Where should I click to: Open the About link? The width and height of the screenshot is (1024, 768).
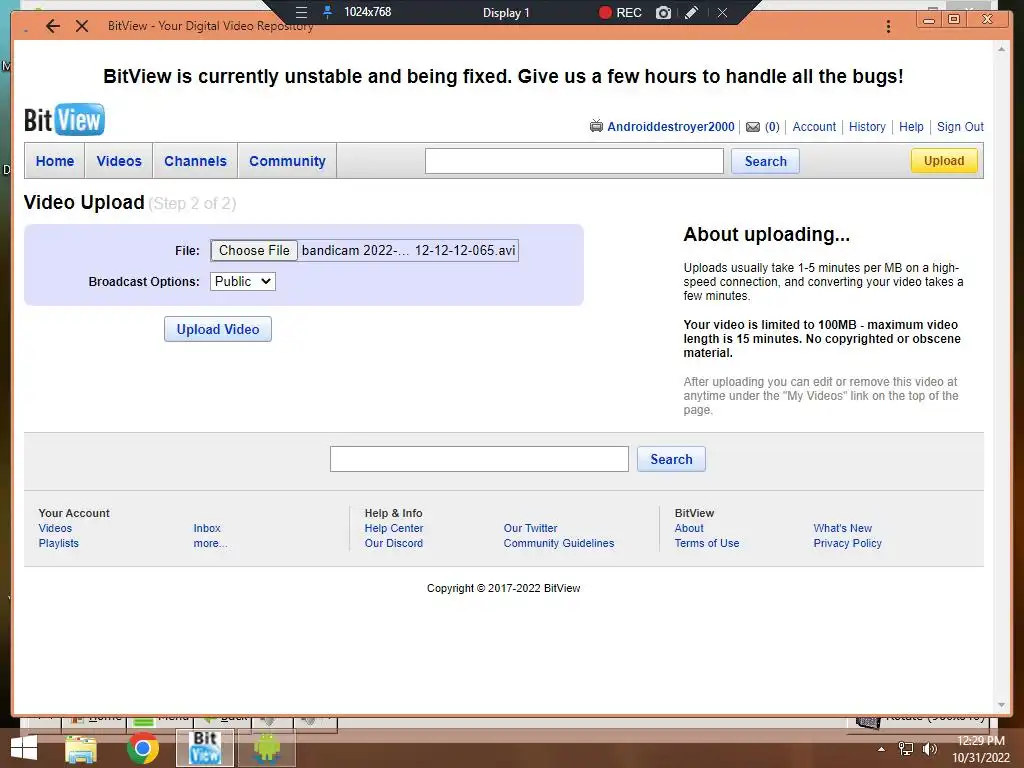tap(689, 528)
